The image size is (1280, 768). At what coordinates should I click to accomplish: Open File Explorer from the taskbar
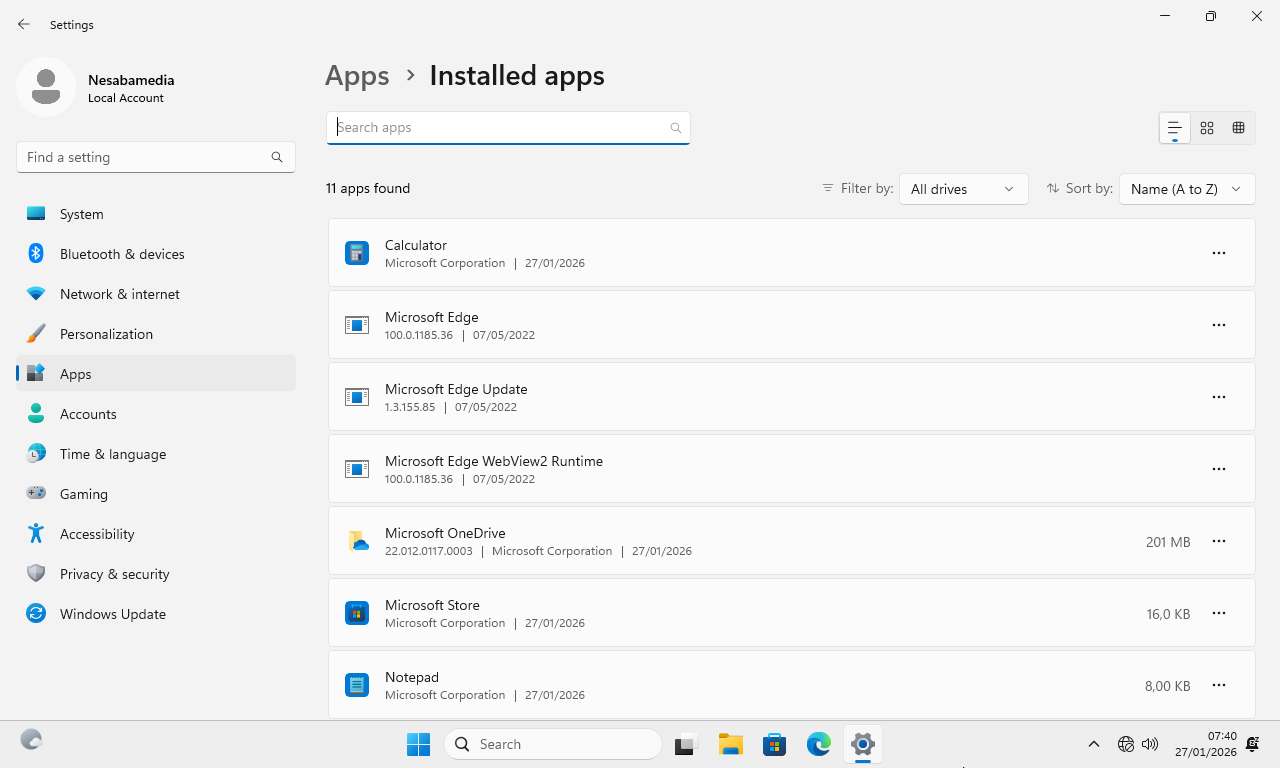730,744
